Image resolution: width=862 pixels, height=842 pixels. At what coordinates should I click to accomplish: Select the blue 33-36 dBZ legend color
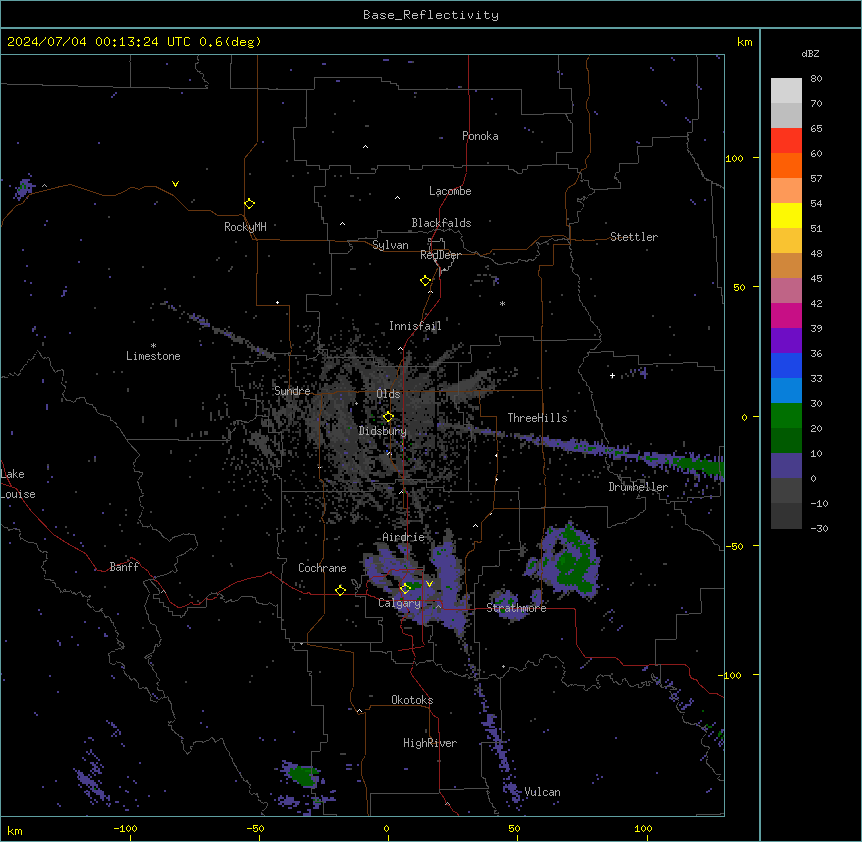coord(786,365)
